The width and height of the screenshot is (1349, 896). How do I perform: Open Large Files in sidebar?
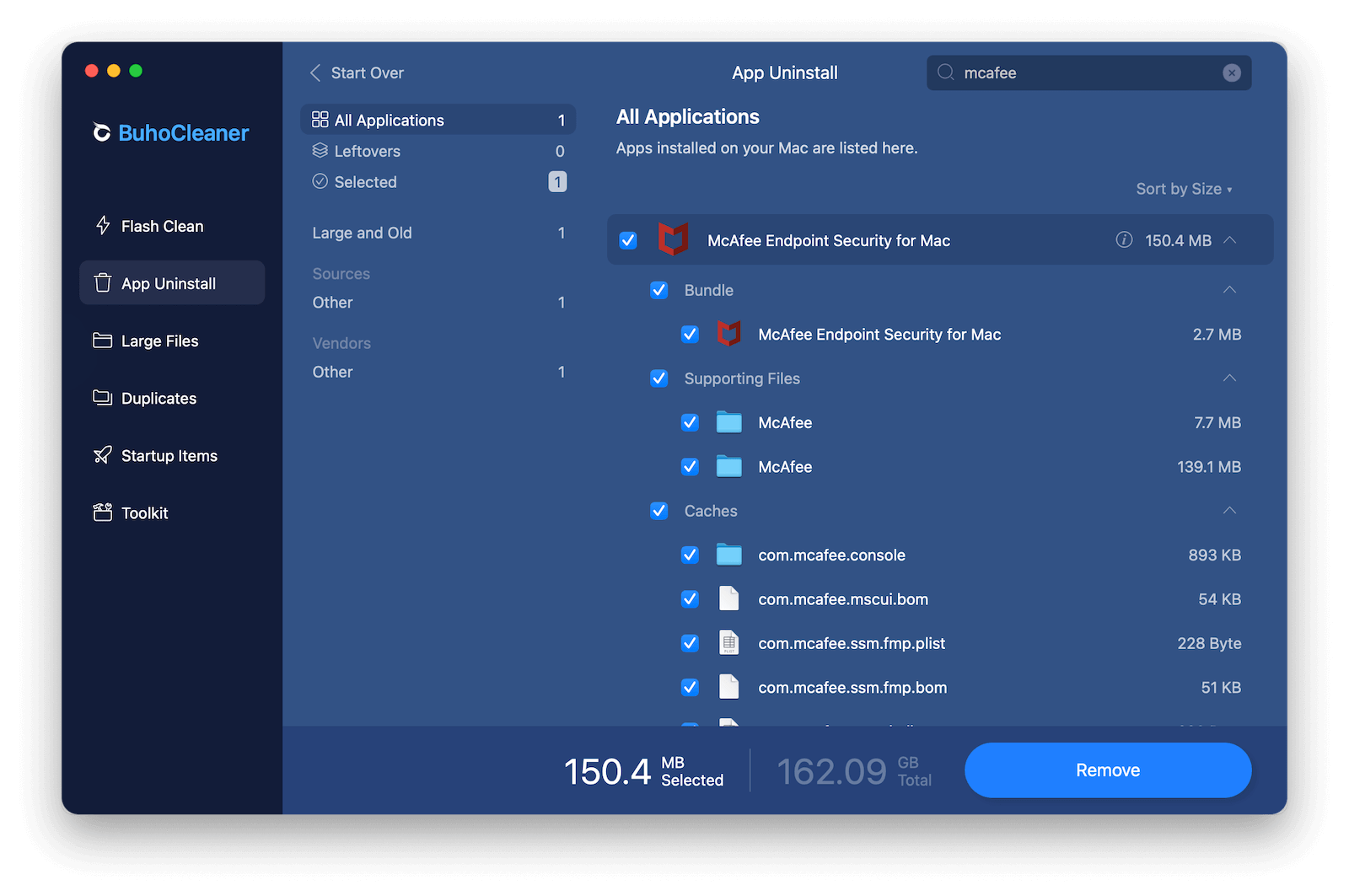(x=172, y=341)
